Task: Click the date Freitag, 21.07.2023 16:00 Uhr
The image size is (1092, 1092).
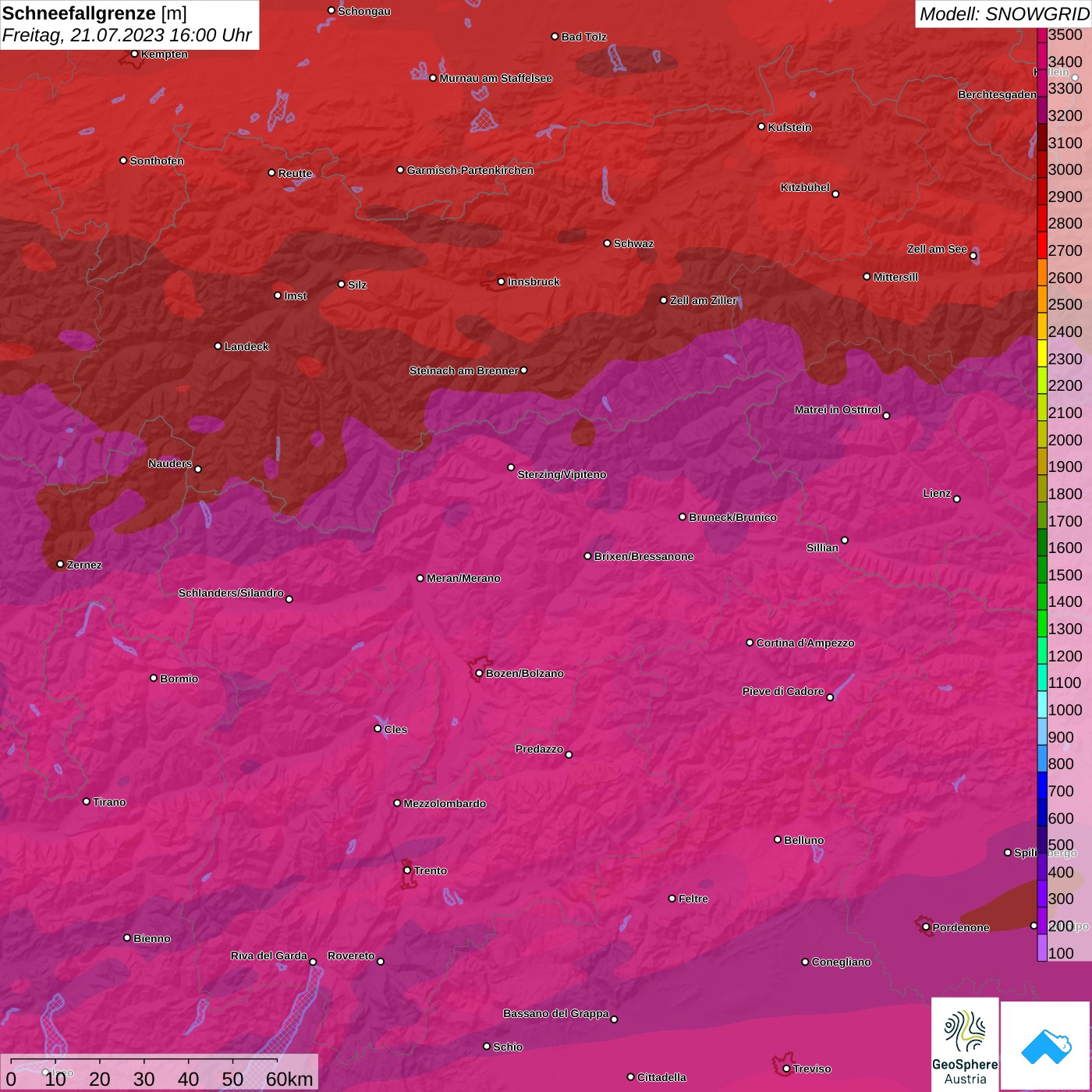Action: pyautogui.click(x=126, y=36)
